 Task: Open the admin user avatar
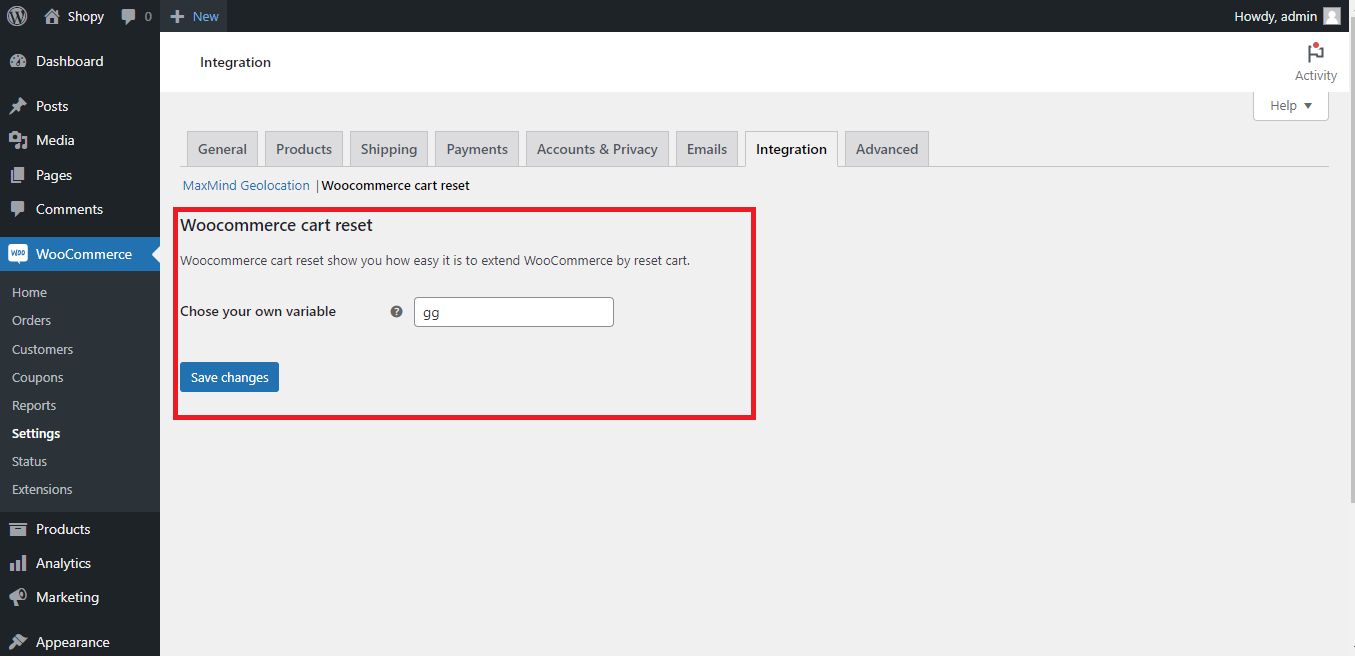pos(1331,16)
